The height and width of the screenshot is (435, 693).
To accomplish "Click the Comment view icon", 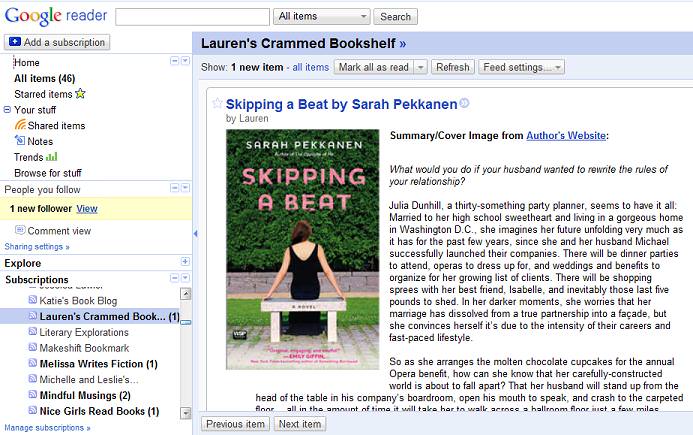I will (20, 230).
